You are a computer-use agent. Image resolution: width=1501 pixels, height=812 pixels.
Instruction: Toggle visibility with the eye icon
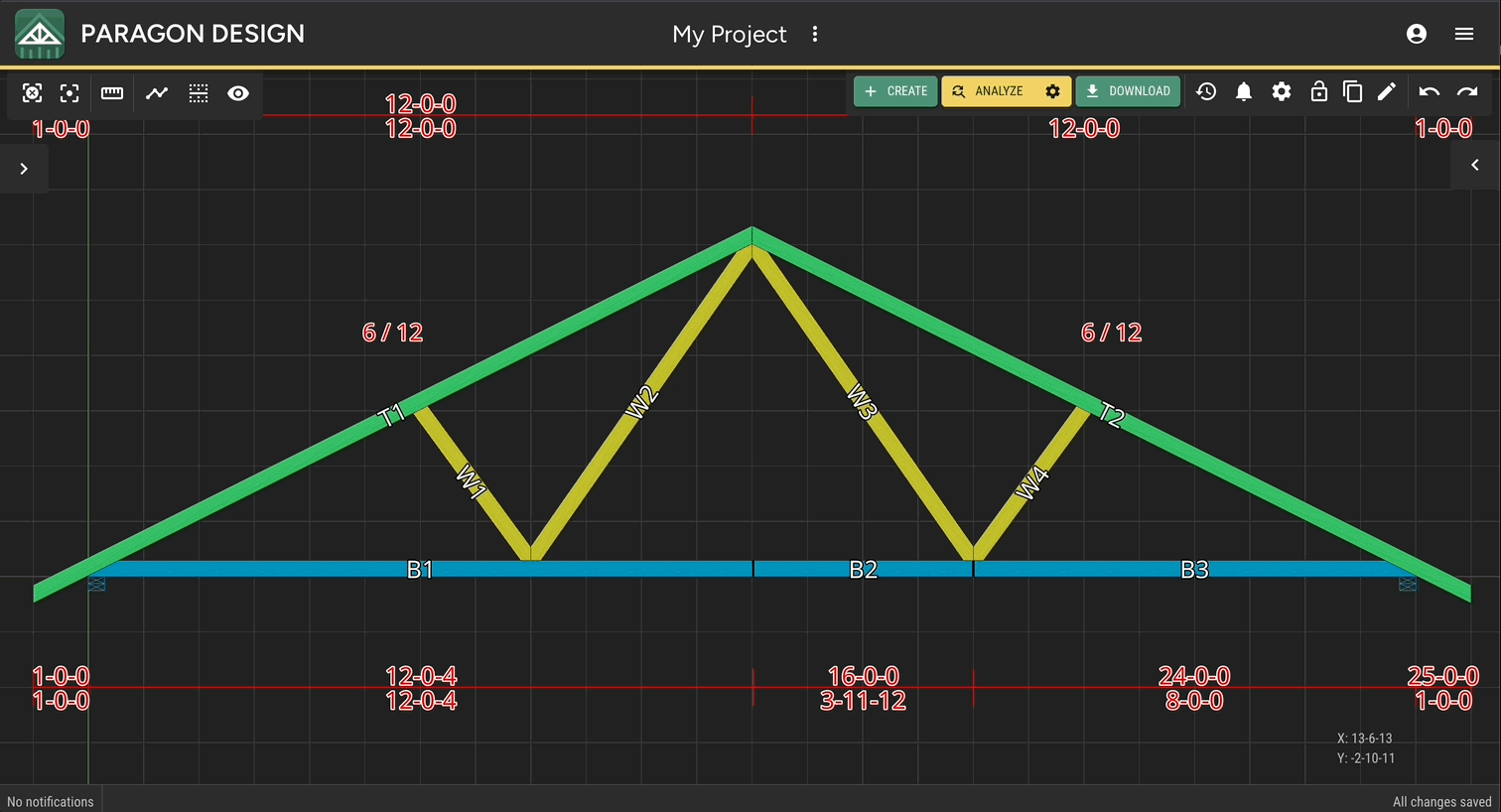(238, 93)
